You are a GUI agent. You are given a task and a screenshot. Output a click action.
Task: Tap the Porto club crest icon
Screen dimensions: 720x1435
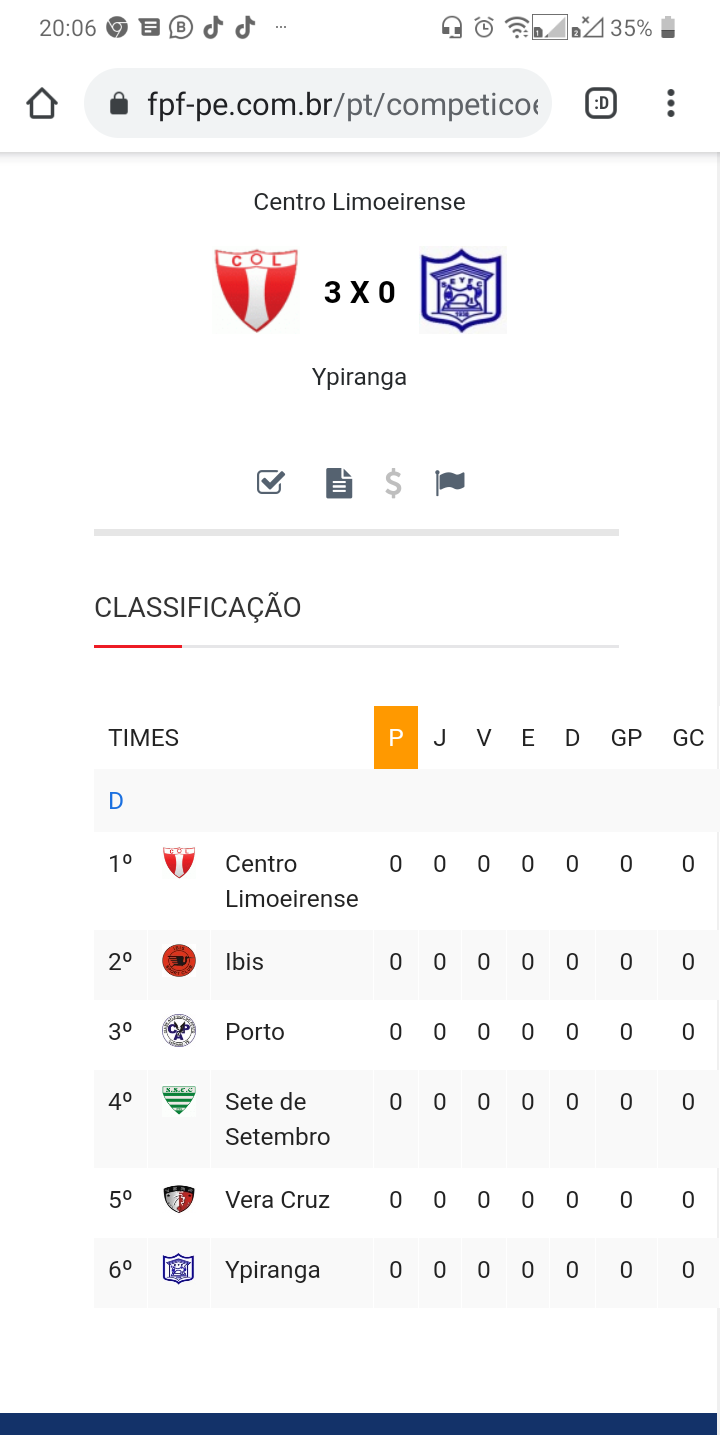[179, 1031]
